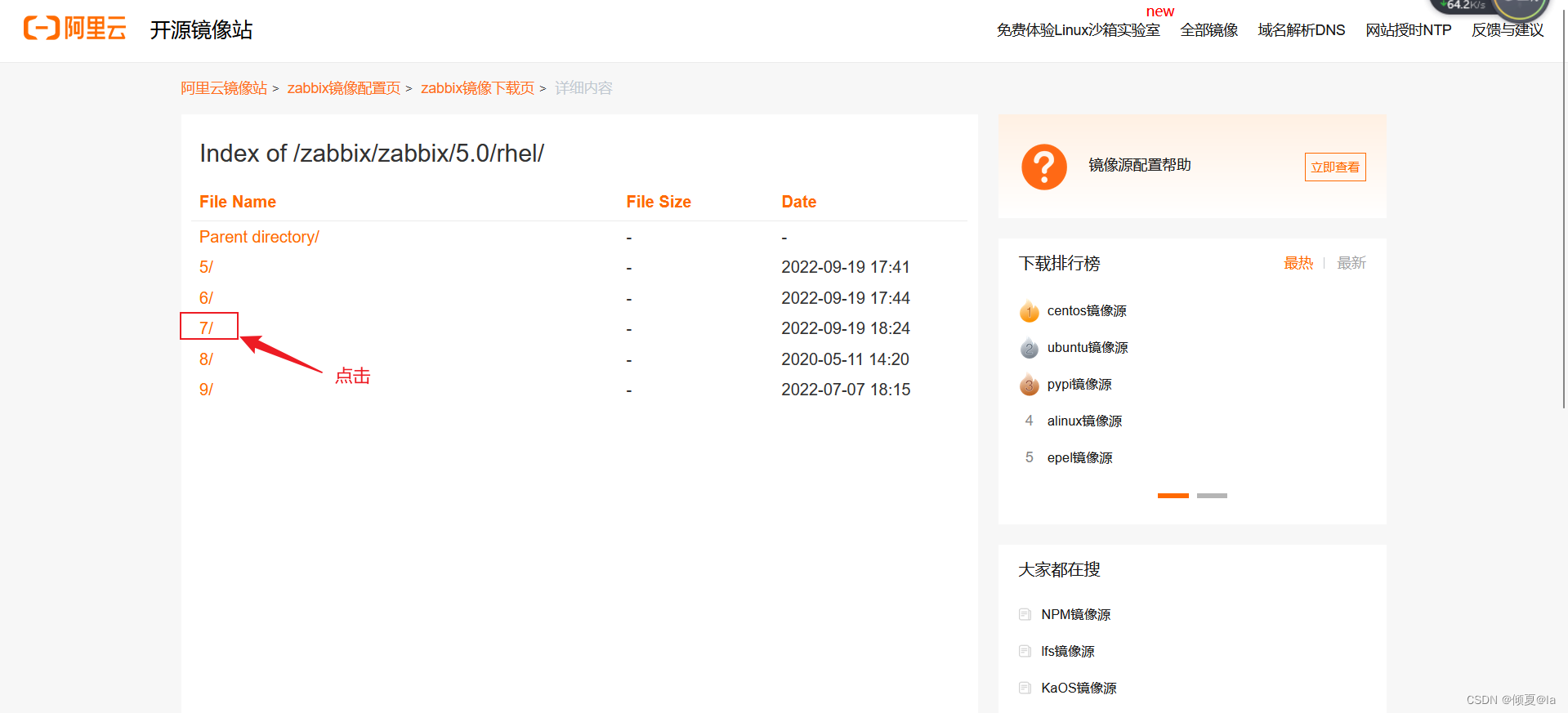This screenshot has height=713, width=1568.
Task: Click the document icon beside lfs镜像源
Action: 1025,651
